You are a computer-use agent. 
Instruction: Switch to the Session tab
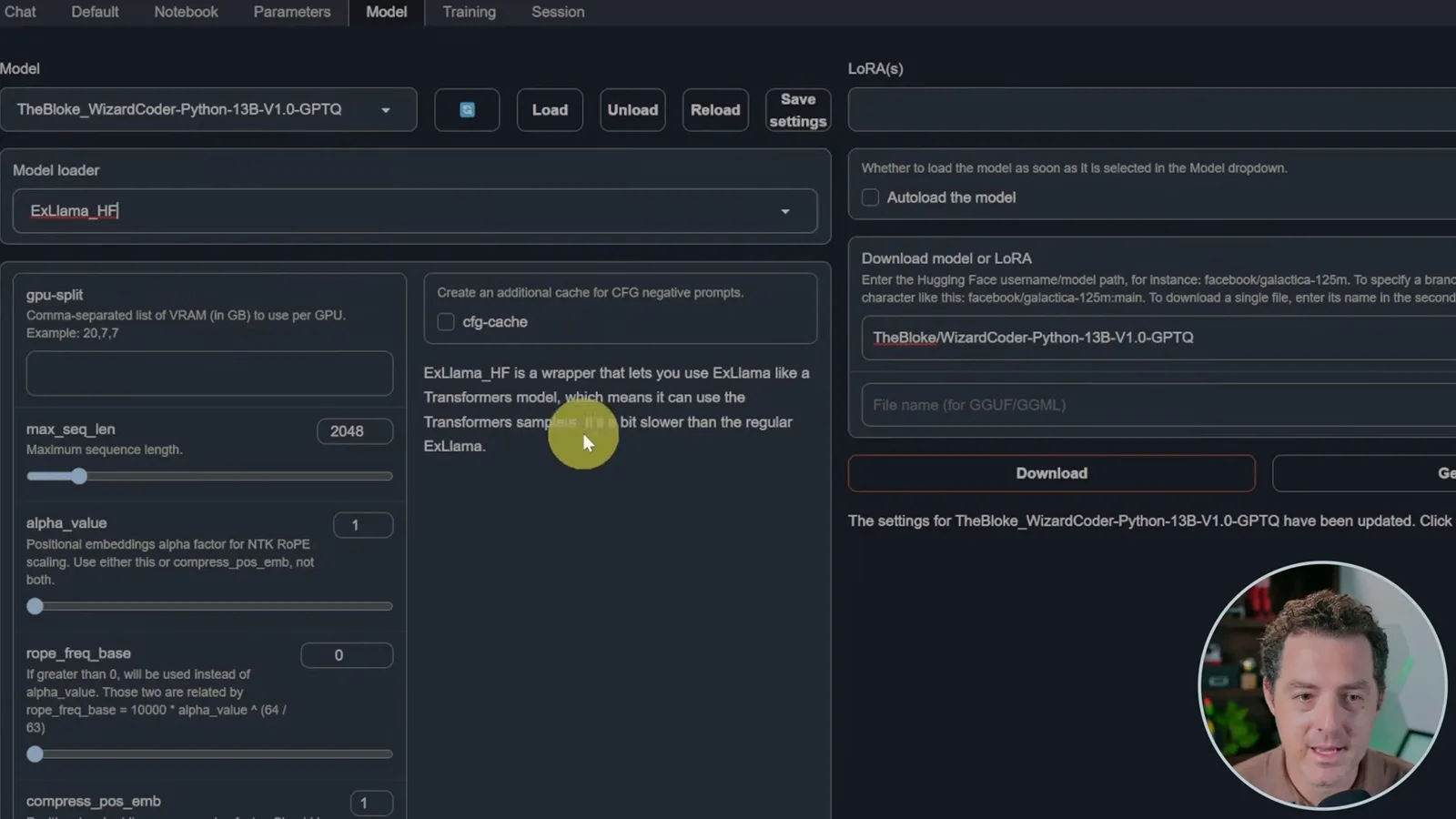558,12
